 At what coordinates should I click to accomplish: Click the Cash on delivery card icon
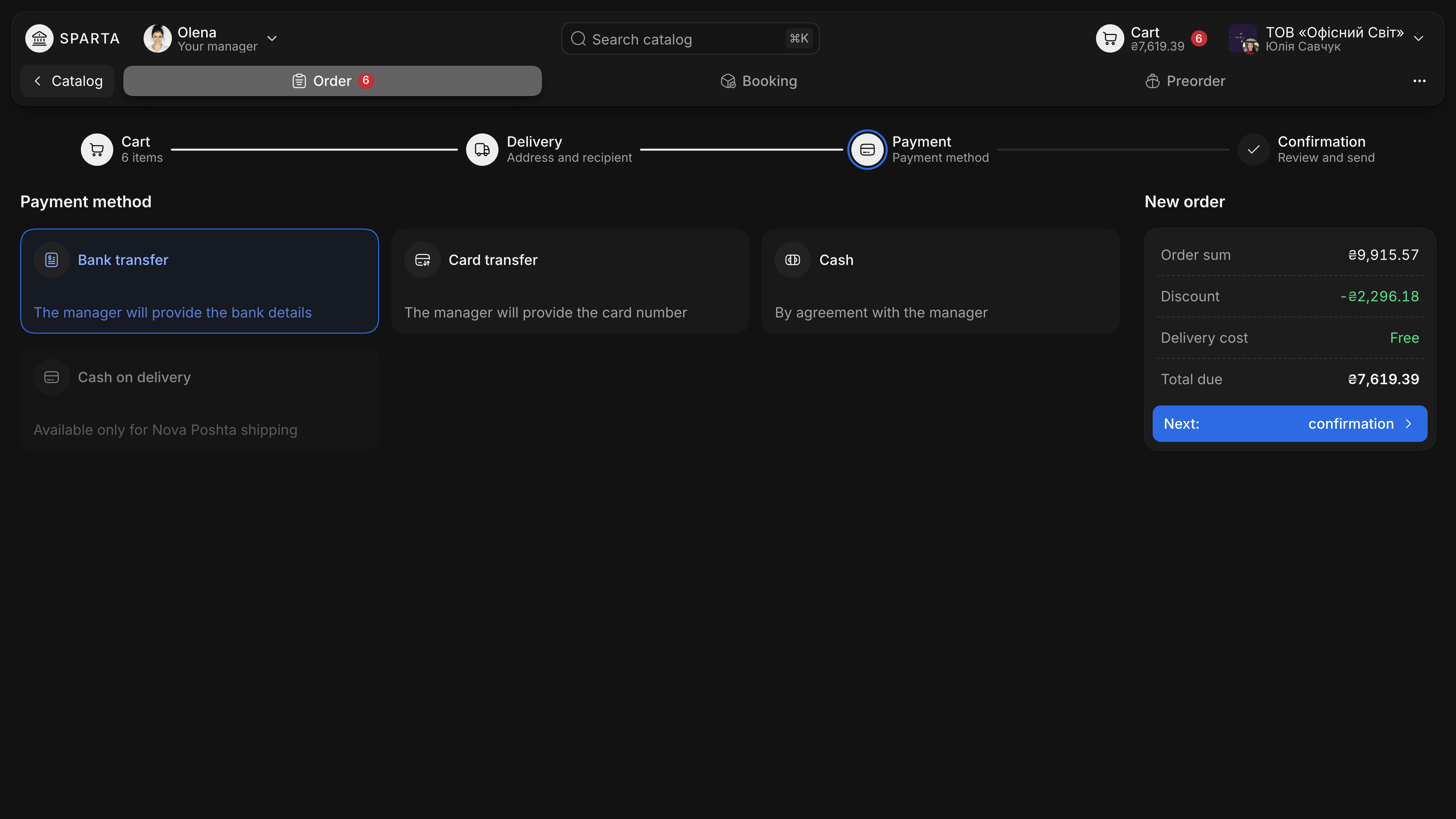click(x=52, y=377)
